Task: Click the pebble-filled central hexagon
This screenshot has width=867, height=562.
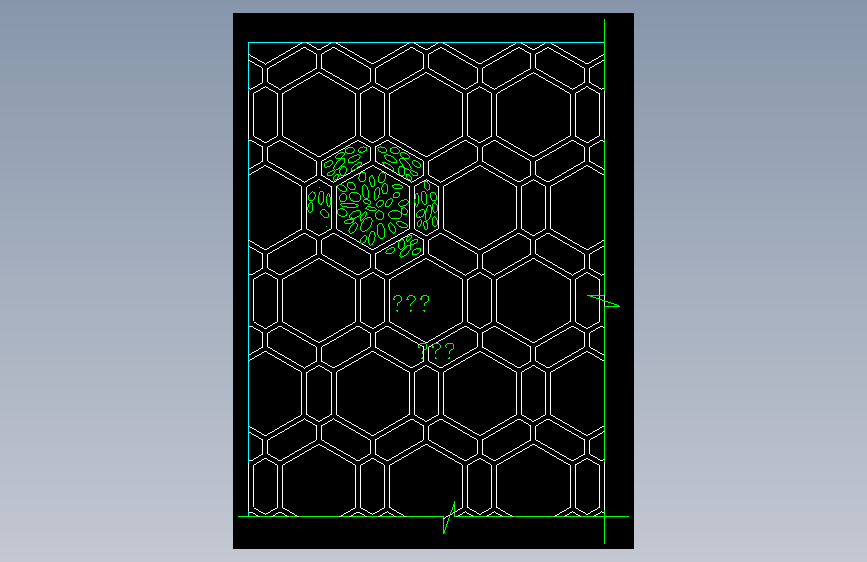Action: pyautogui.click(x=373, y=208)
